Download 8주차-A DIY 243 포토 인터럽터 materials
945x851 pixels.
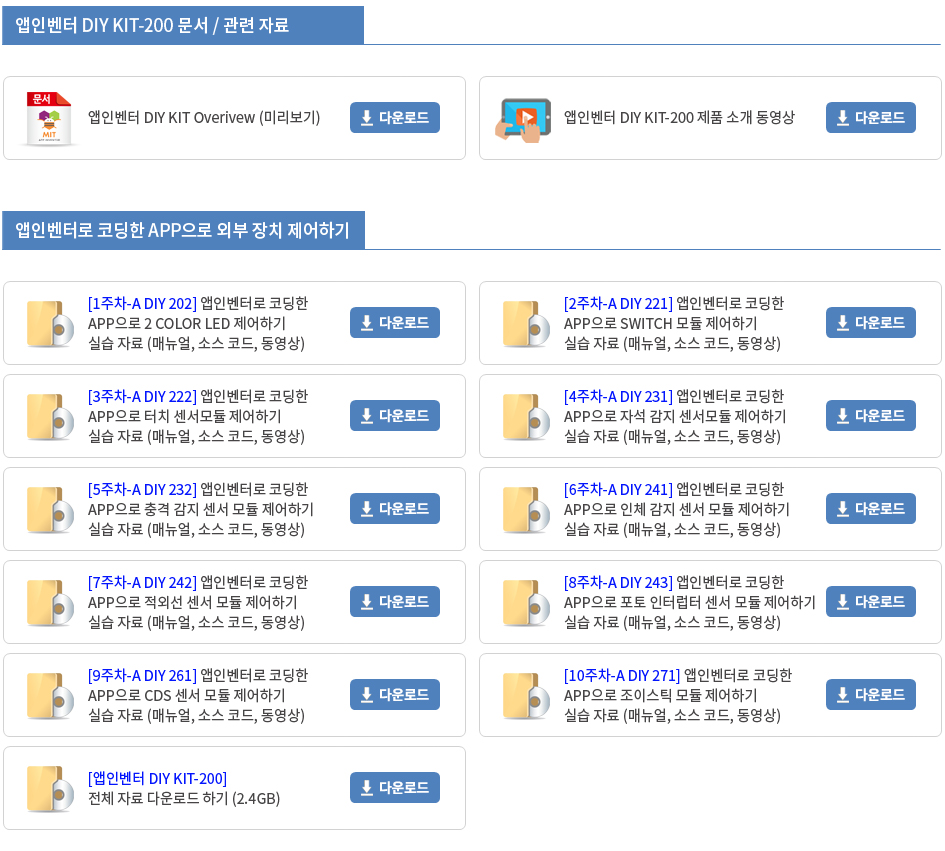pos(871,601)
